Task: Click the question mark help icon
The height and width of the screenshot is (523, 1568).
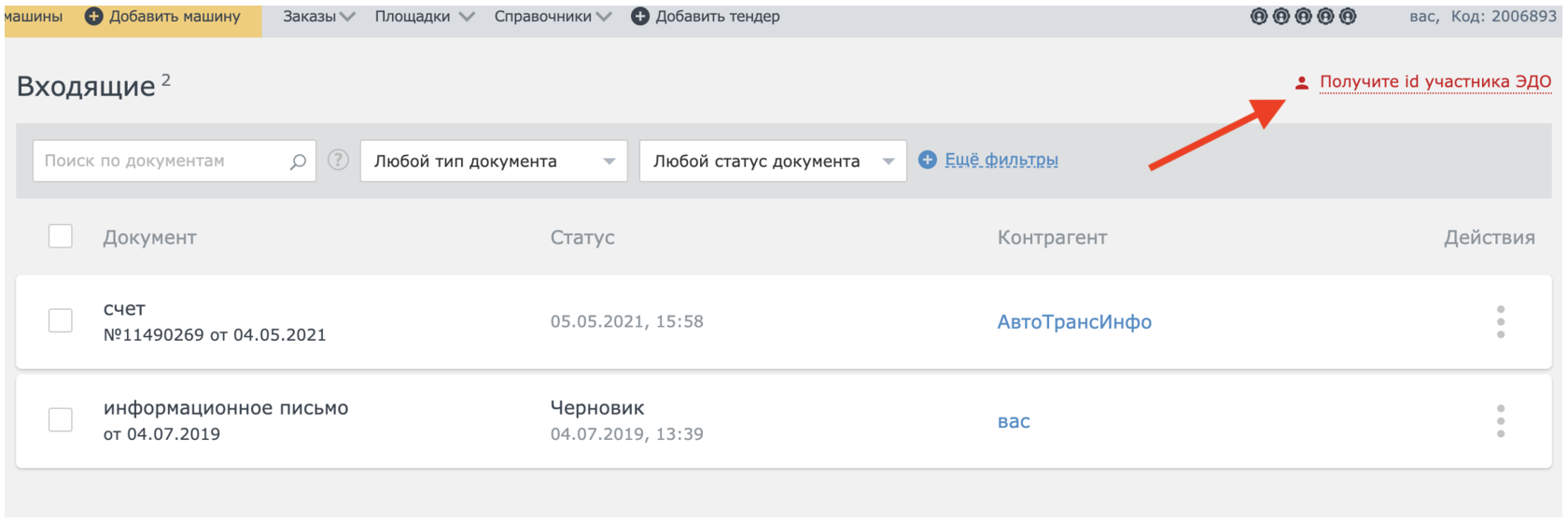Action: point(339,161)
